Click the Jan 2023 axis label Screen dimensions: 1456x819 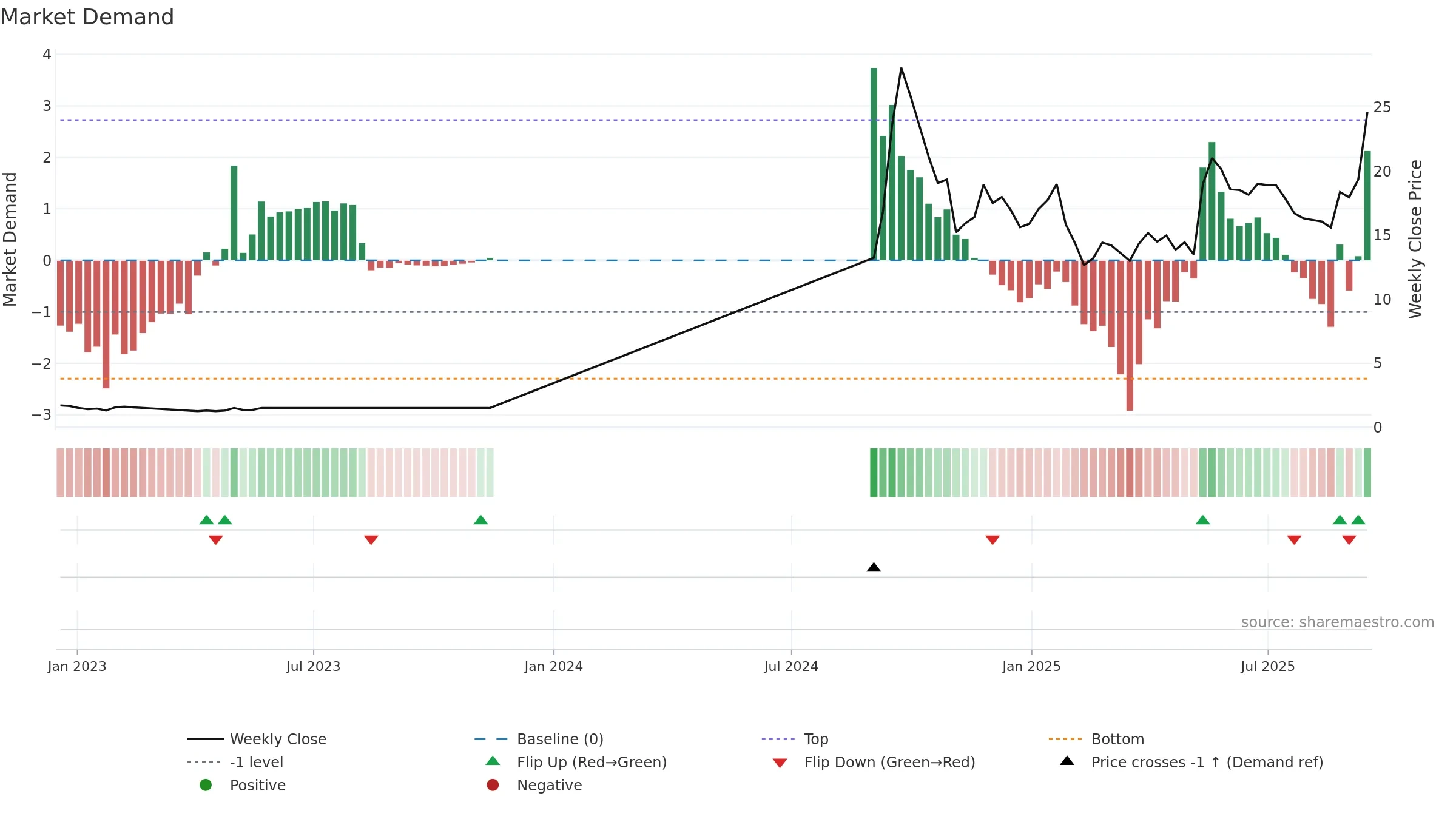point(77,667)
